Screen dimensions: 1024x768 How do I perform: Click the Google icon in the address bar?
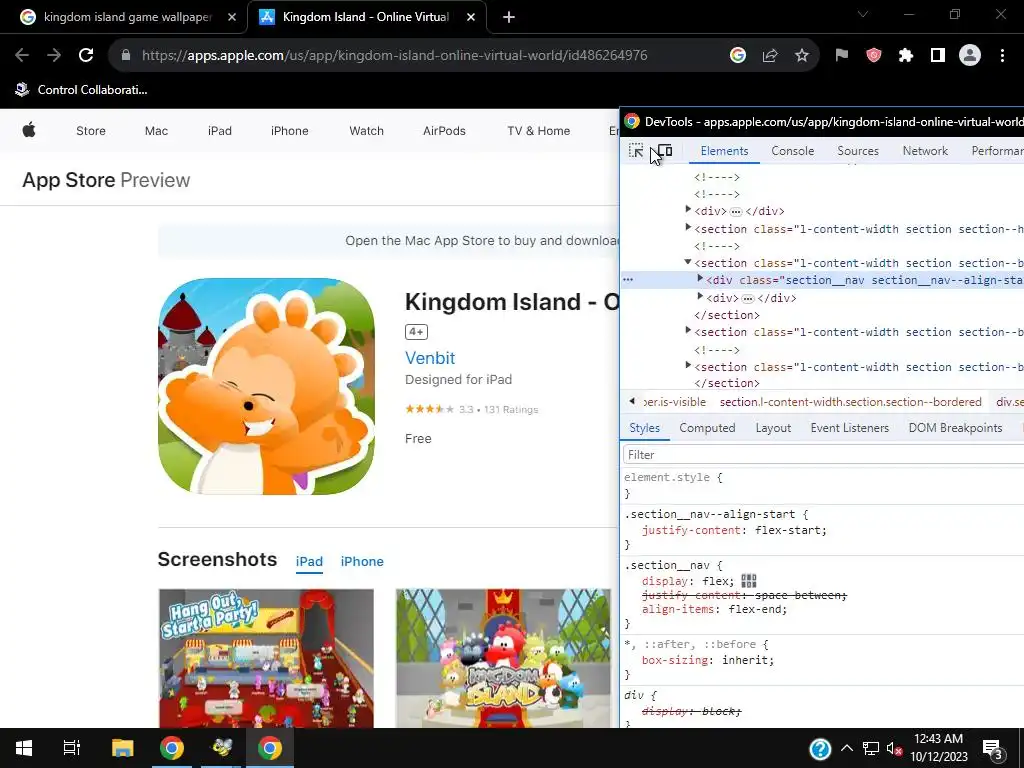(x=737, y=56)
